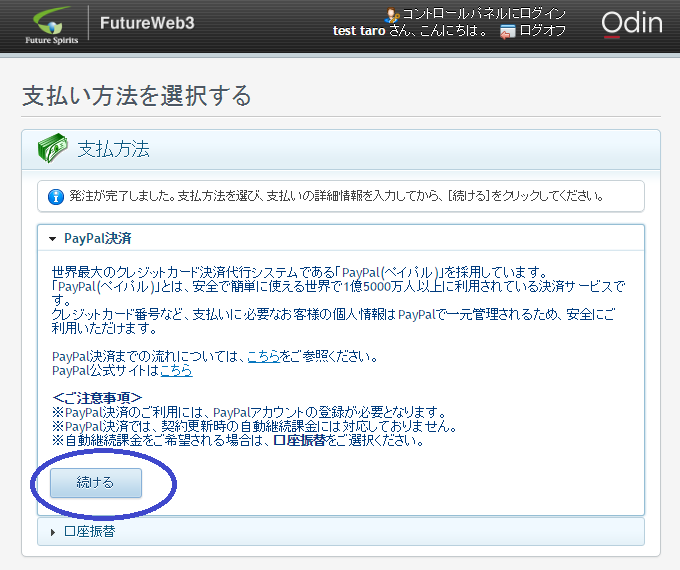Click the 支払い方法を選択する page heading
Image resolution: width=680 pixels, height=570 pixels.
coord(137,95)
